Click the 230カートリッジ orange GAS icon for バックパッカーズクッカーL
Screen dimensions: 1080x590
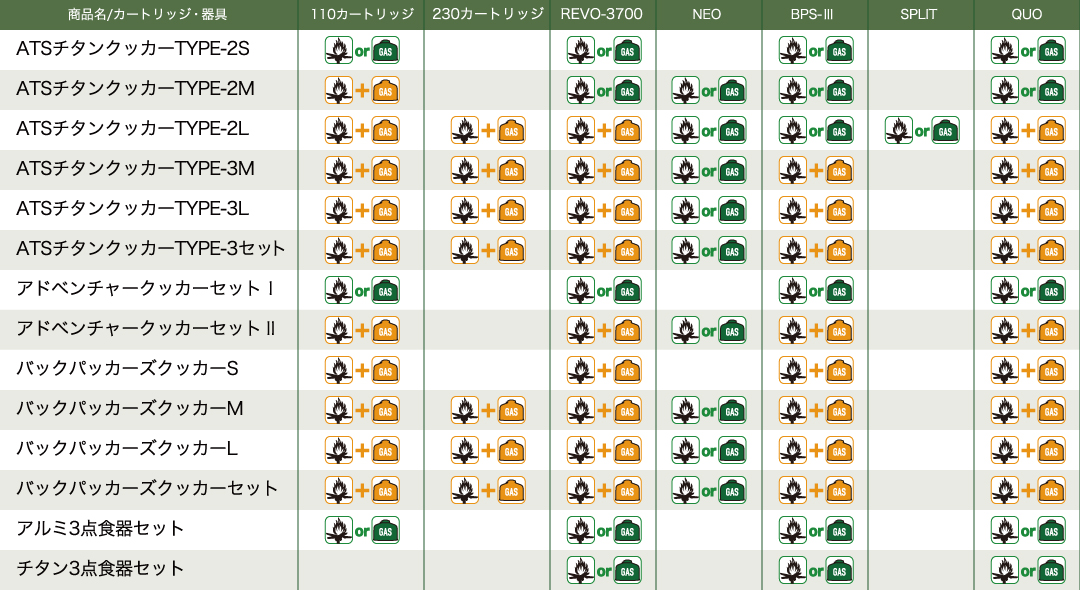(511, 450)
